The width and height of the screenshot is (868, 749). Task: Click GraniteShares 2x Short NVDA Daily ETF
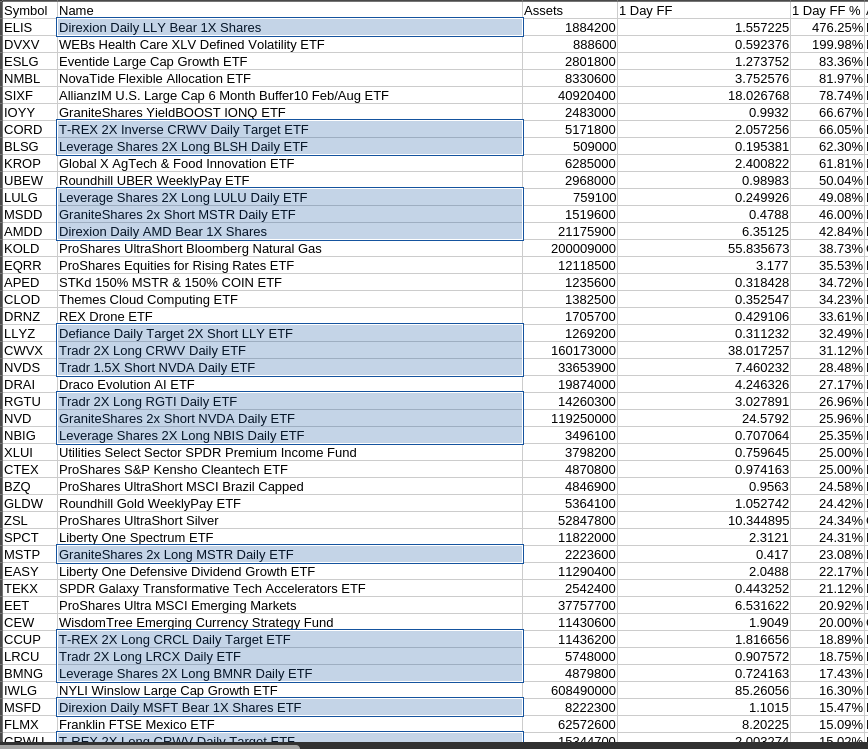(x=290, y=419)
